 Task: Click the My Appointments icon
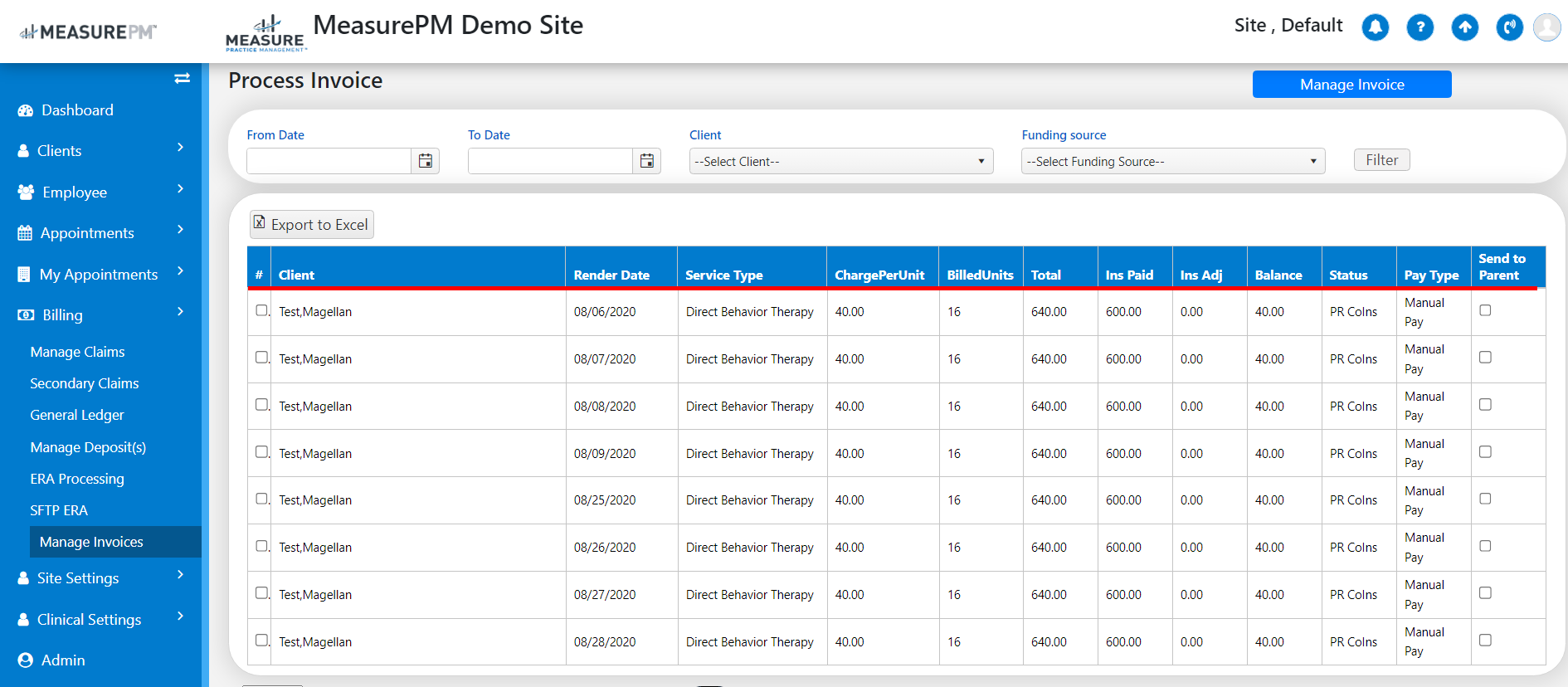[x=24, y=274]
